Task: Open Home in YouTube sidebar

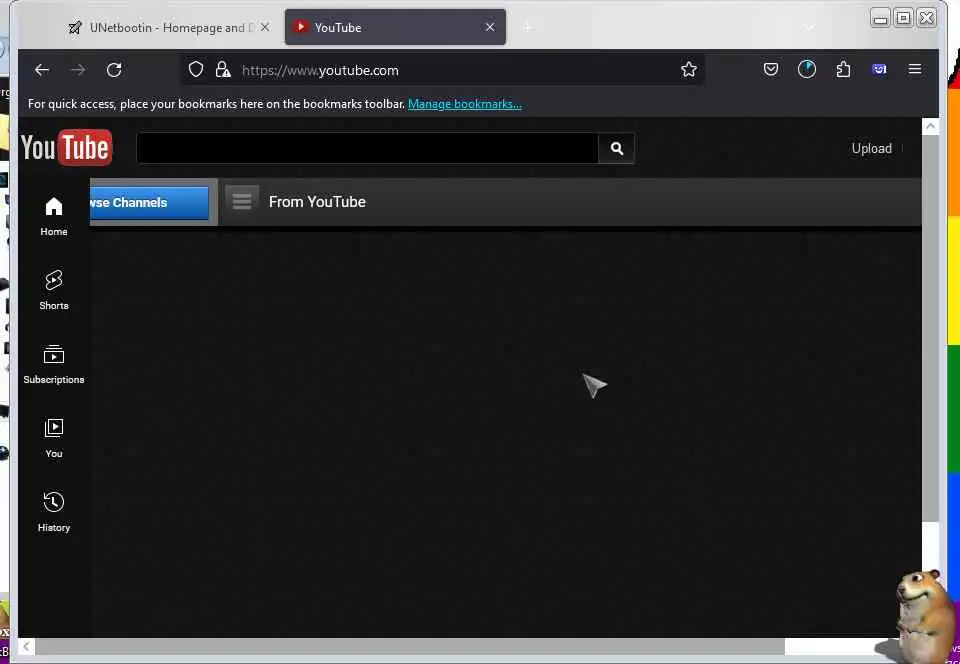Action: pyautogui.click(x=54, y=217)
